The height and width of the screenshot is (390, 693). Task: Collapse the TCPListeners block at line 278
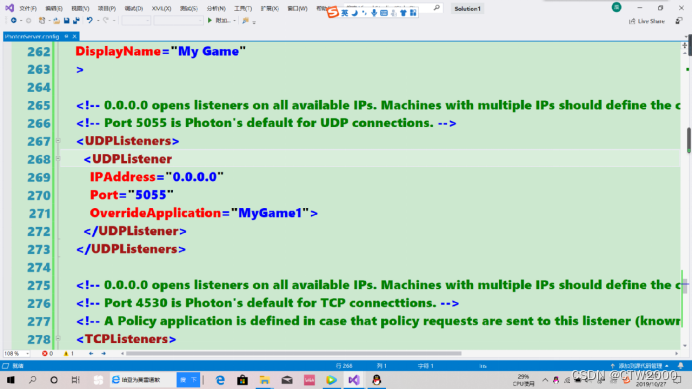click(x=58, y=339)
